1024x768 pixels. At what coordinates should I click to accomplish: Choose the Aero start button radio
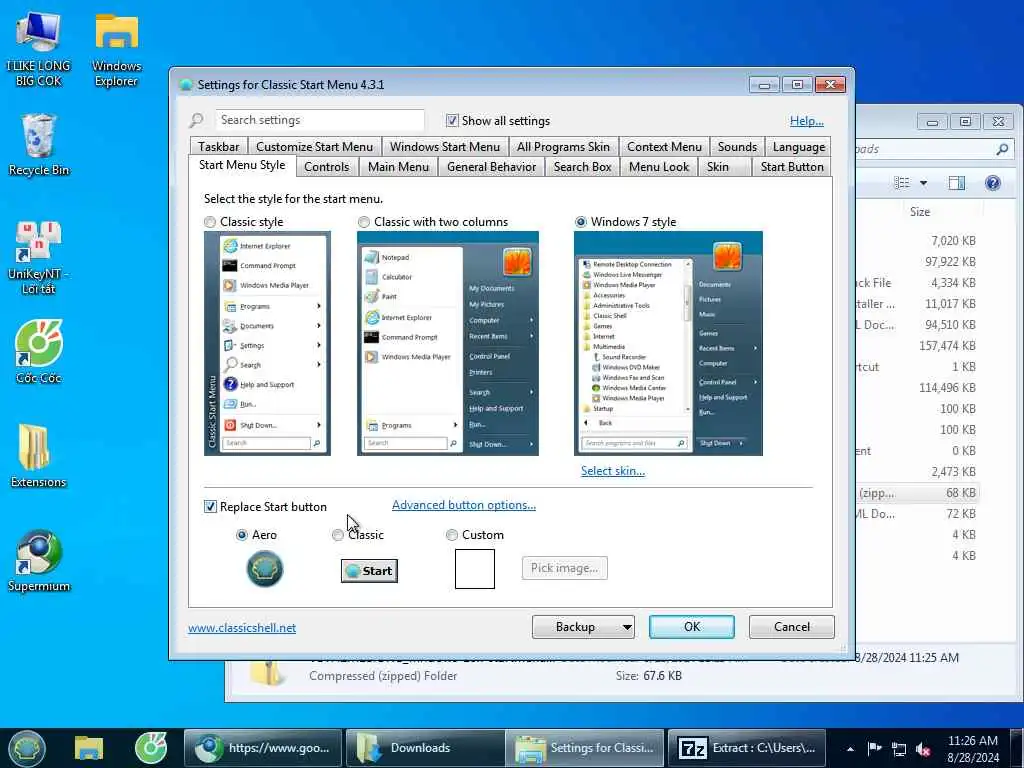(x=242, y=535)
